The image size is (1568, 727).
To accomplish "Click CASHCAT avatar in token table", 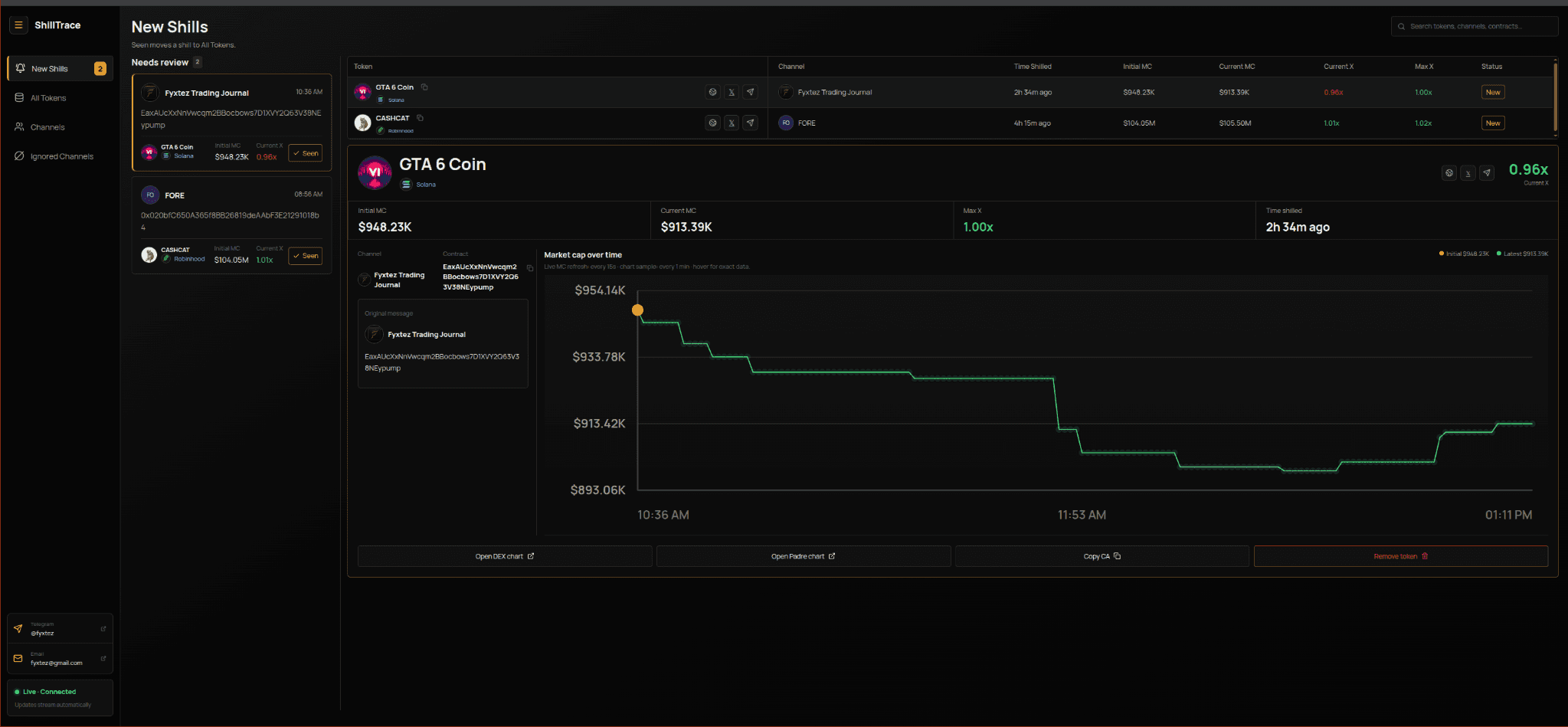I will pyautogui.click(x=363, y=123).
